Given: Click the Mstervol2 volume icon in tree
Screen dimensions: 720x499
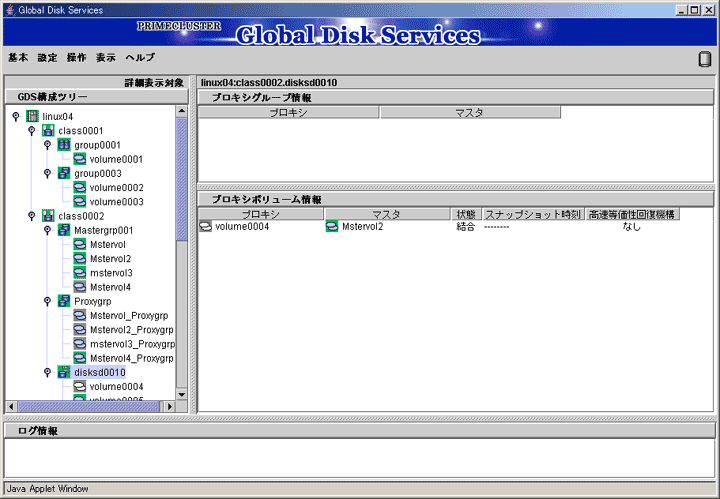Looking at the screenshot, I should (79, 259).
